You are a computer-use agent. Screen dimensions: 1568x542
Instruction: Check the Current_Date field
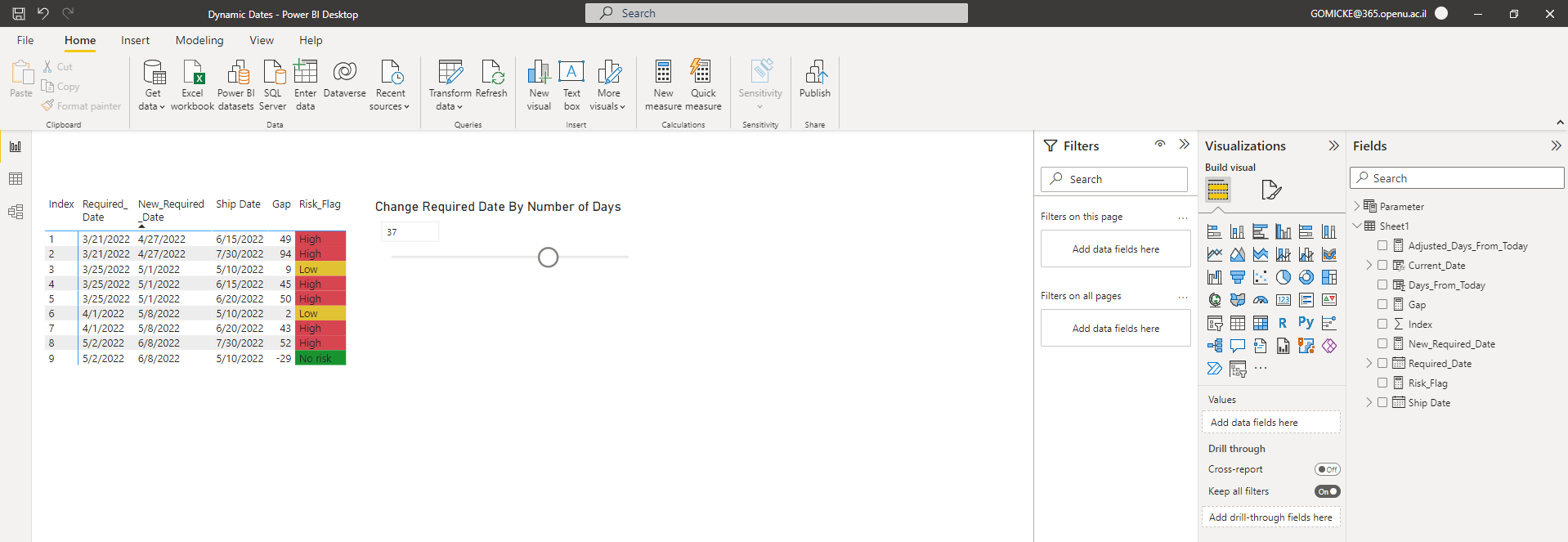click(x=1382, y=265)
